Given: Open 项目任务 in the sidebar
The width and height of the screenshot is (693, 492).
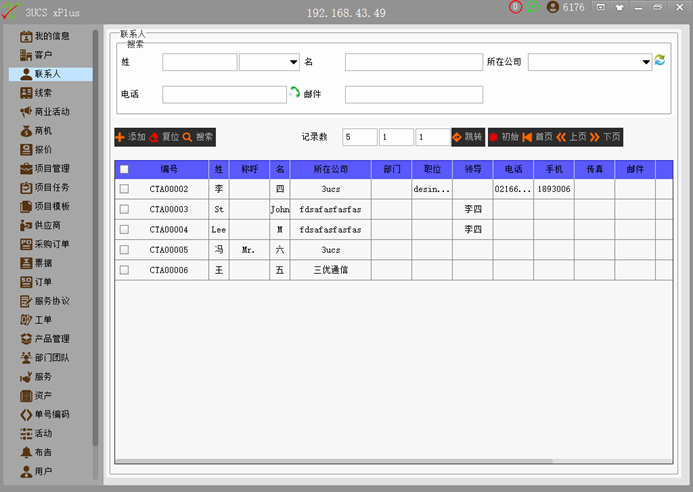Looking at the screenshot, I should [45, 187].
